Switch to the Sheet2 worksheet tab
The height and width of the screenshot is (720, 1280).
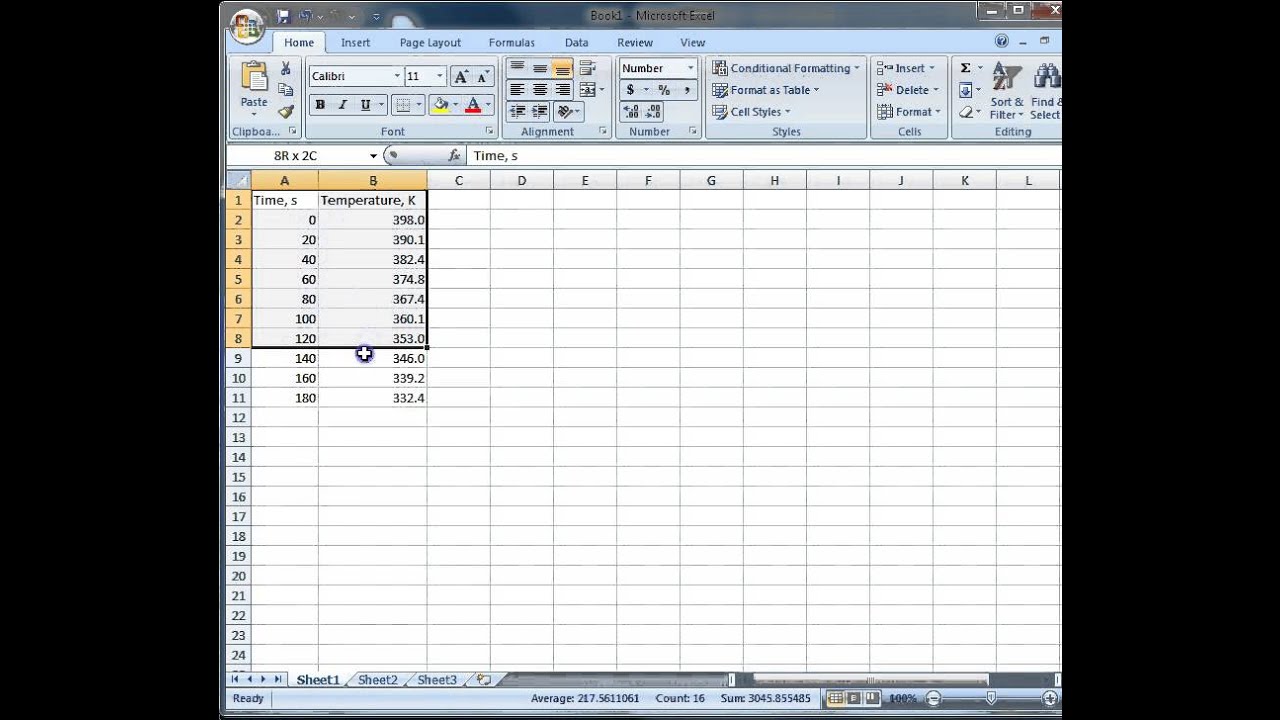tap(377, 680)
